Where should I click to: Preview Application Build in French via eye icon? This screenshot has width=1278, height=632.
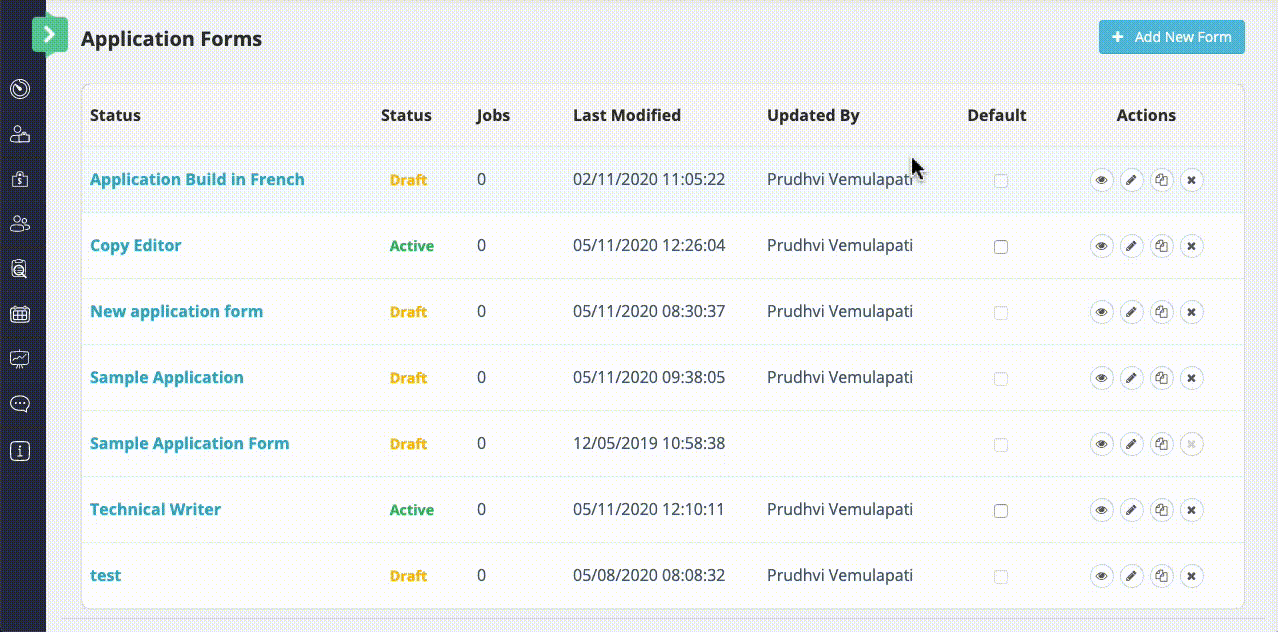1101,180
